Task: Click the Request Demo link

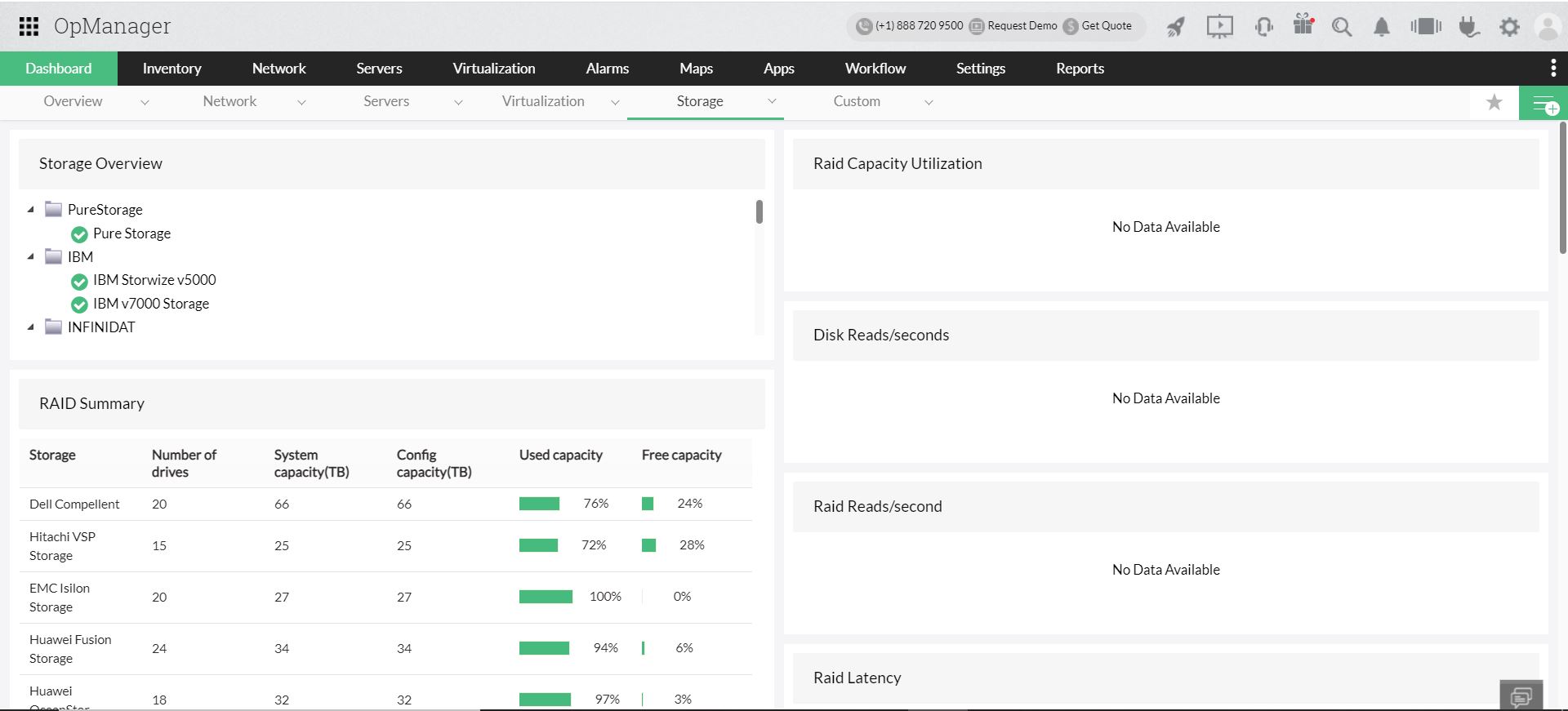Action: (x=1021, y=26)
